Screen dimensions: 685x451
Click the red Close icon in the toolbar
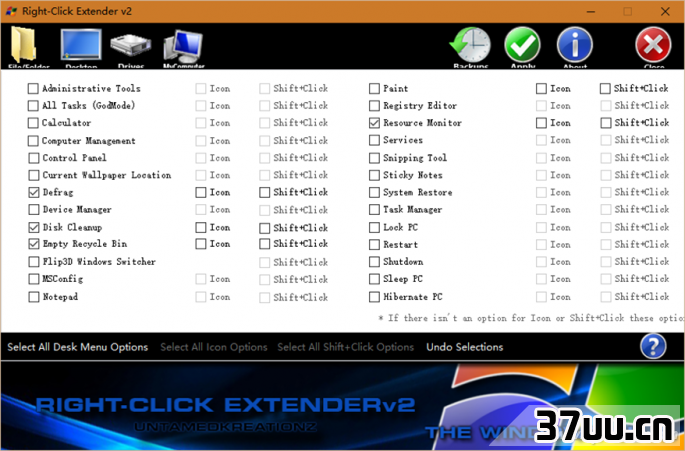click(654, 45)
